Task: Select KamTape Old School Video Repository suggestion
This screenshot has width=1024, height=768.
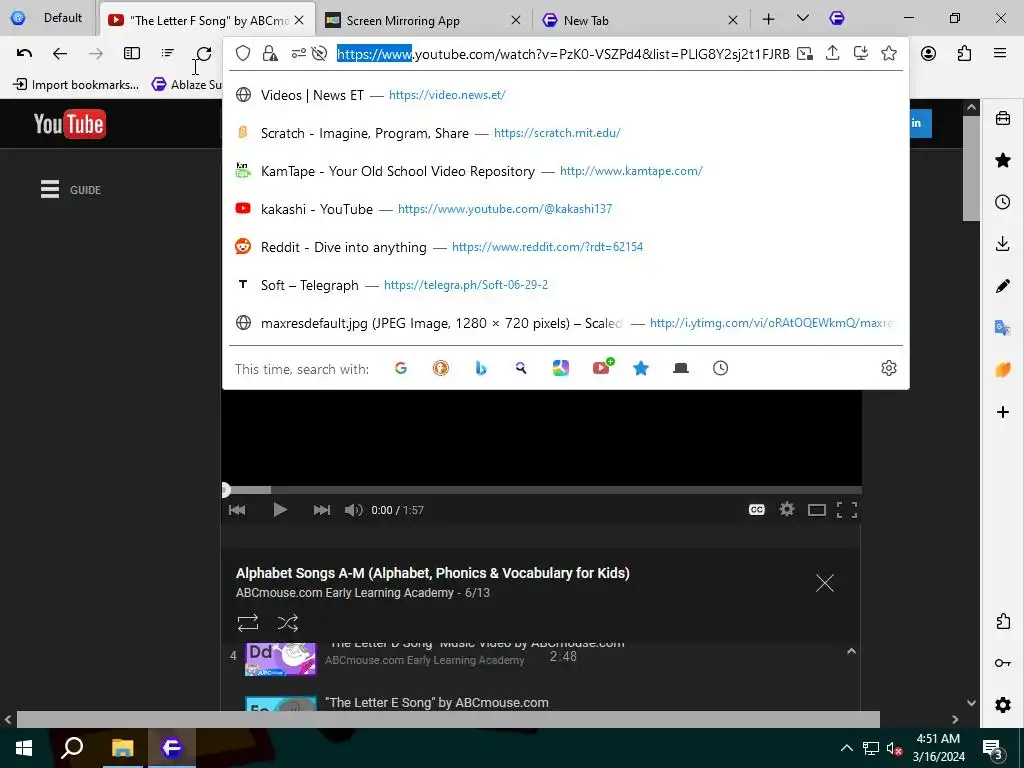Action: click(x=566, y=171)
